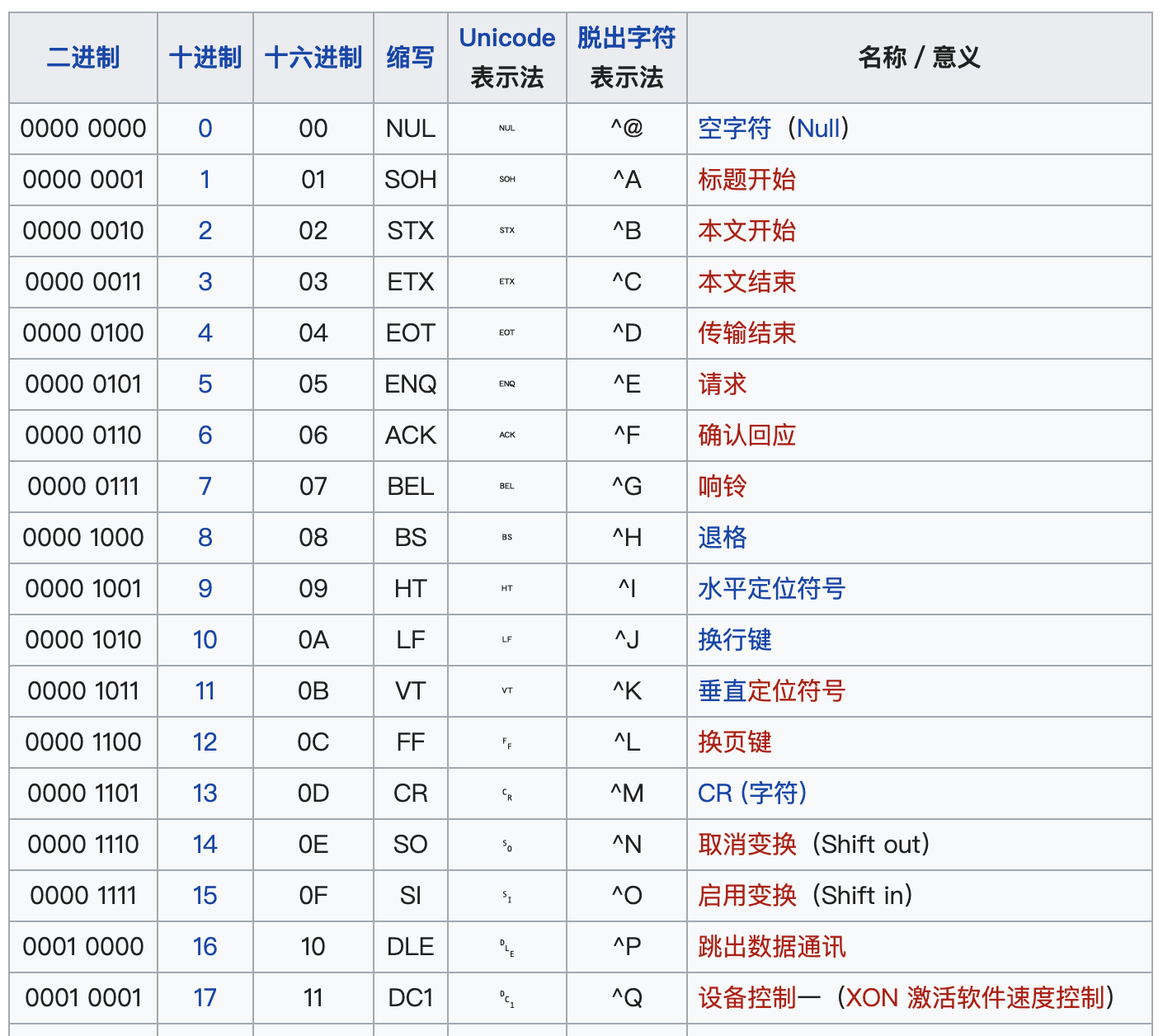Select abbreviation cell NUL
Viewport: 1163px width, 1036px height.
tap(411, 129)
